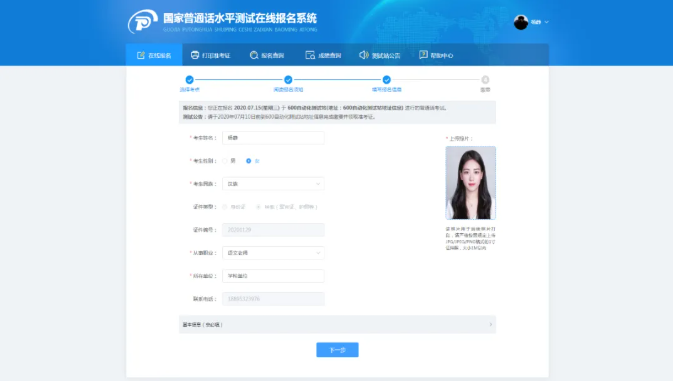The width and height of the screenshot is (673, 381).
Task: View the 测试站公告 tab
Action: [380, 55]
